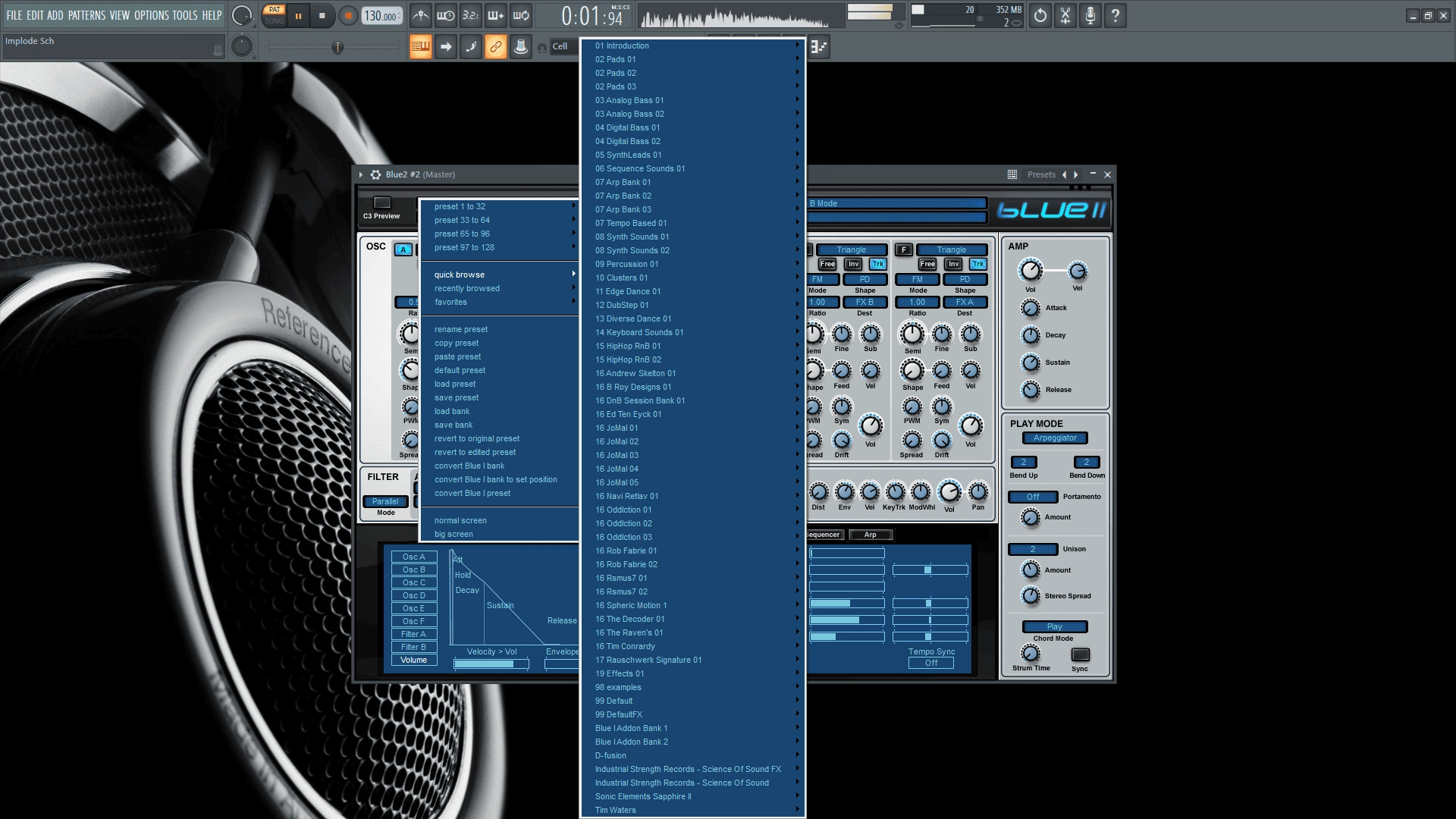Screen dimensions: 1456x819
Task: Expand the 05 SynthLeads 01 submenu arrow
Action: [x=797, y=155]
